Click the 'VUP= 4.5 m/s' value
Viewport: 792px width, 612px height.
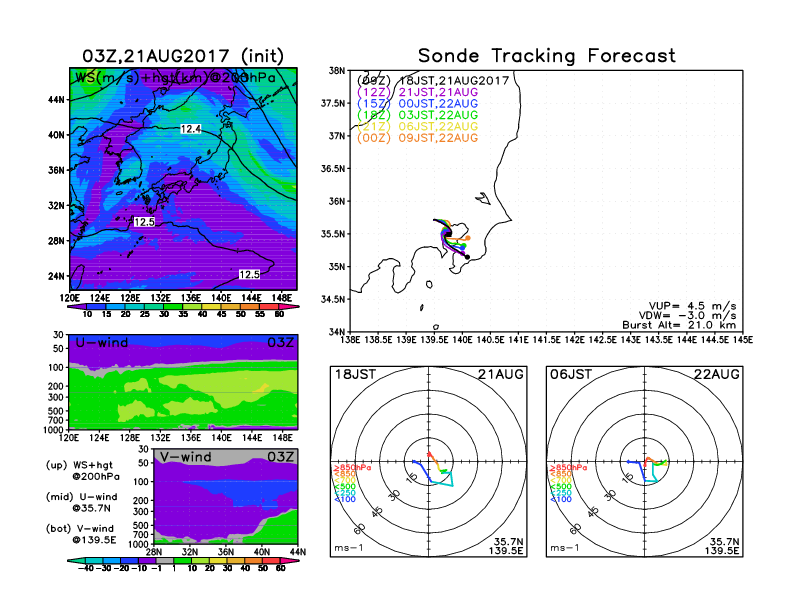point(692,306)
